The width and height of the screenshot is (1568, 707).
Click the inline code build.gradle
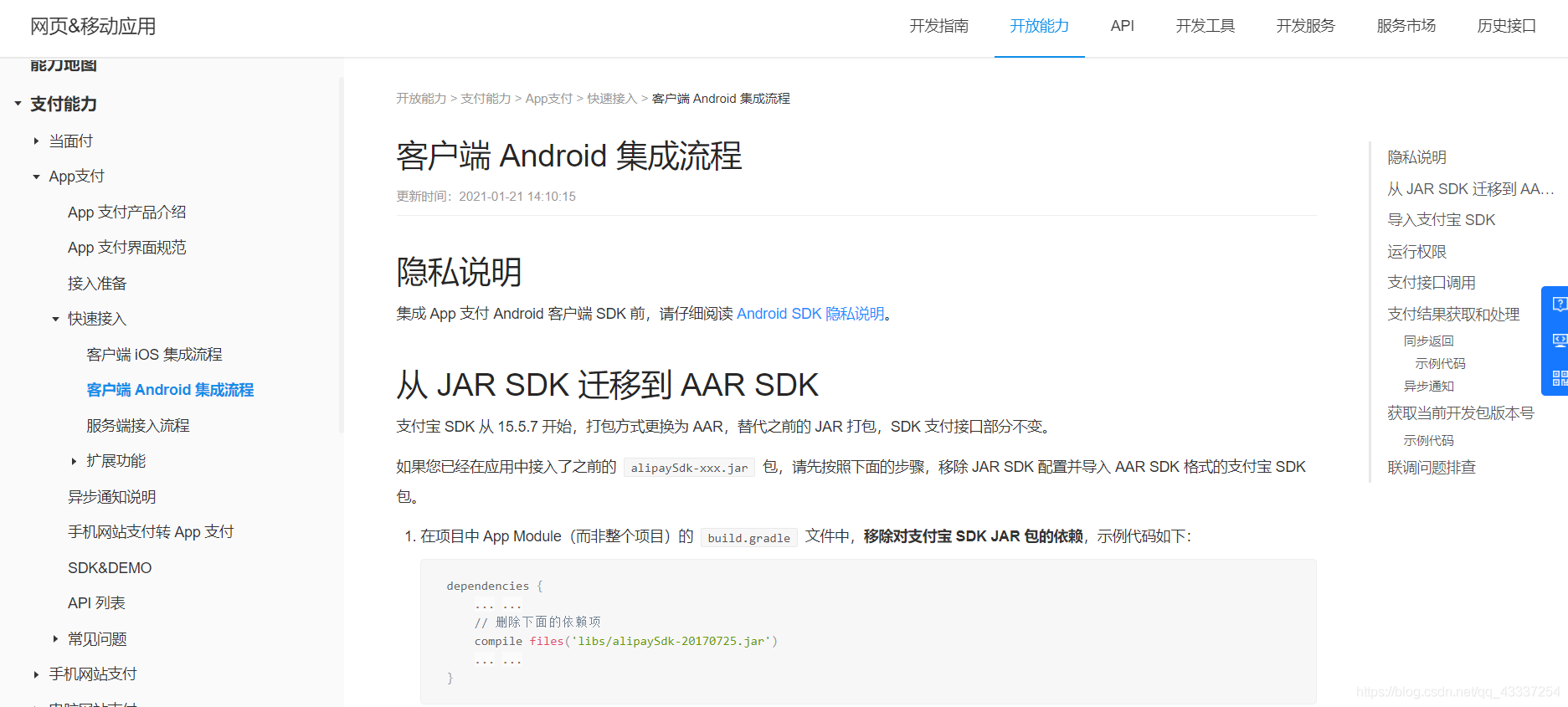click(749, 538)
